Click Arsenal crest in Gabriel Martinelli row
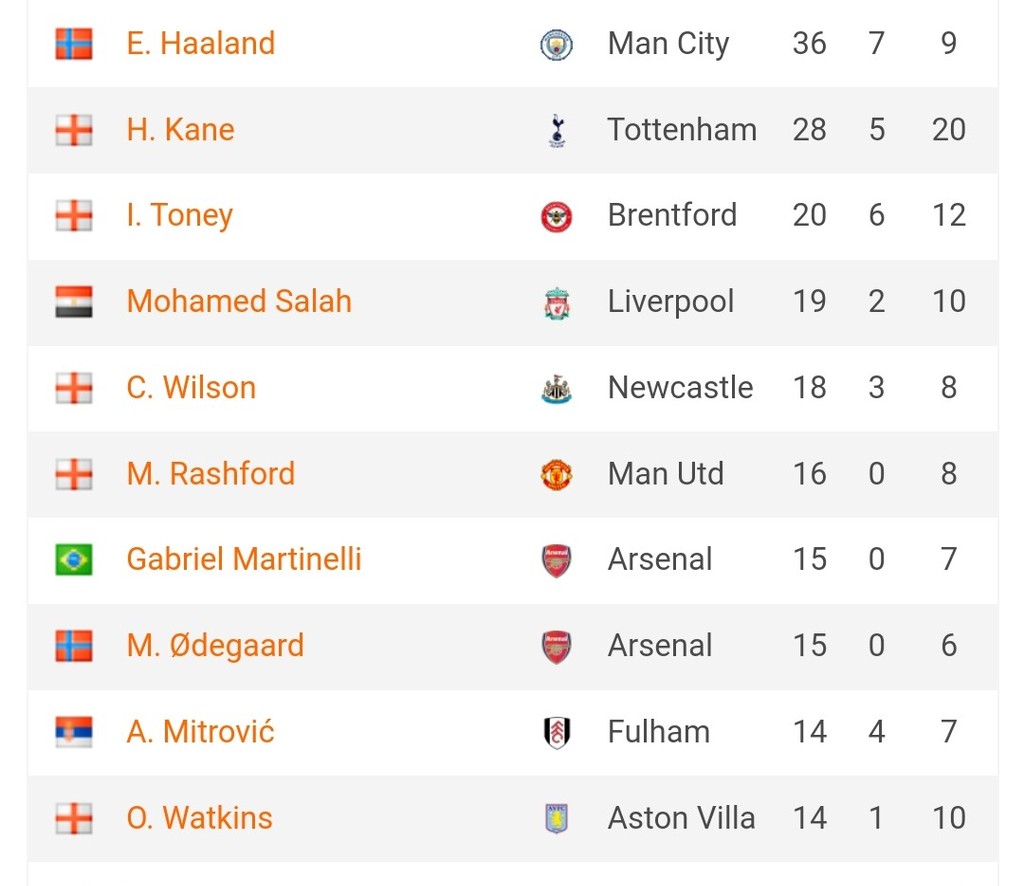This screenshot has height=886, width=1024. 556,561
